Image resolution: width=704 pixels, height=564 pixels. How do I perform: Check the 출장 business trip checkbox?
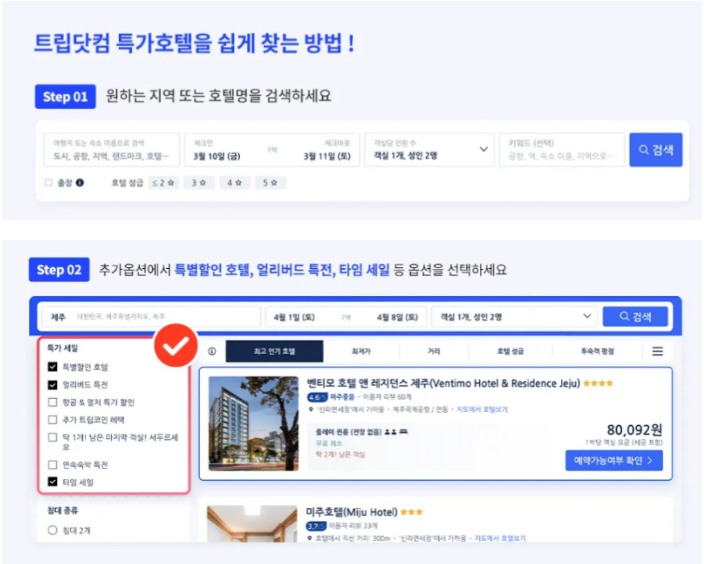[48, 183]
